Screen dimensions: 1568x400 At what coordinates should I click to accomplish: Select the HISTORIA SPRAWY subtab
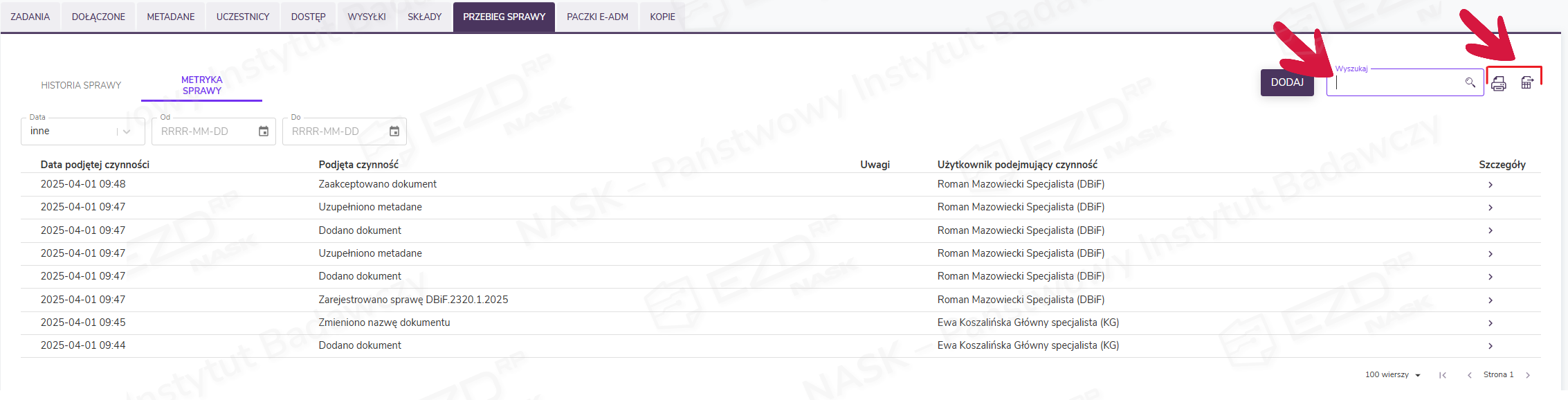(81, 85)
